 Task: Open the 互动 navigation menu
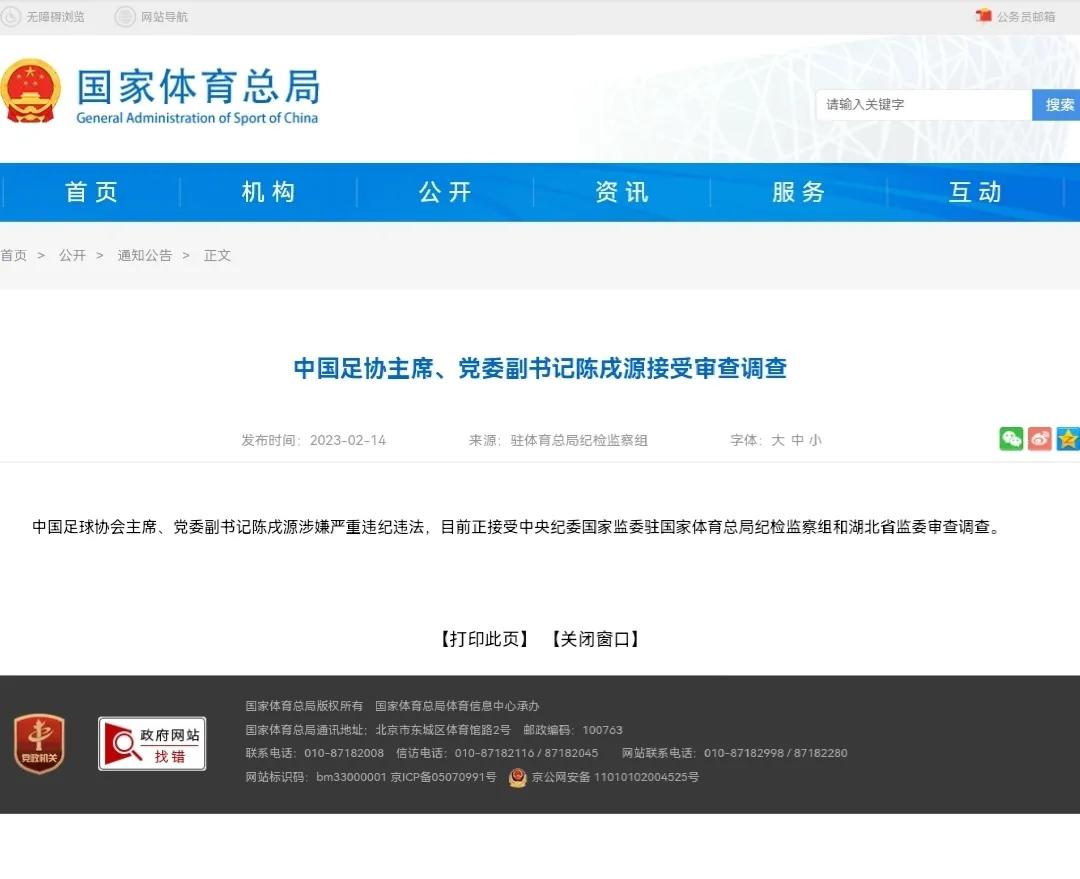click(975, 192)
